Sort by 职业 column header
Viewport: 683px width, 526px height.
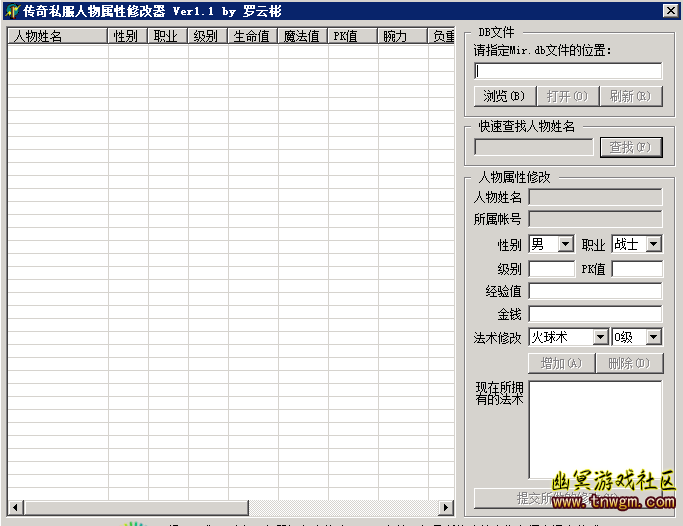click(x=168, y=36)
